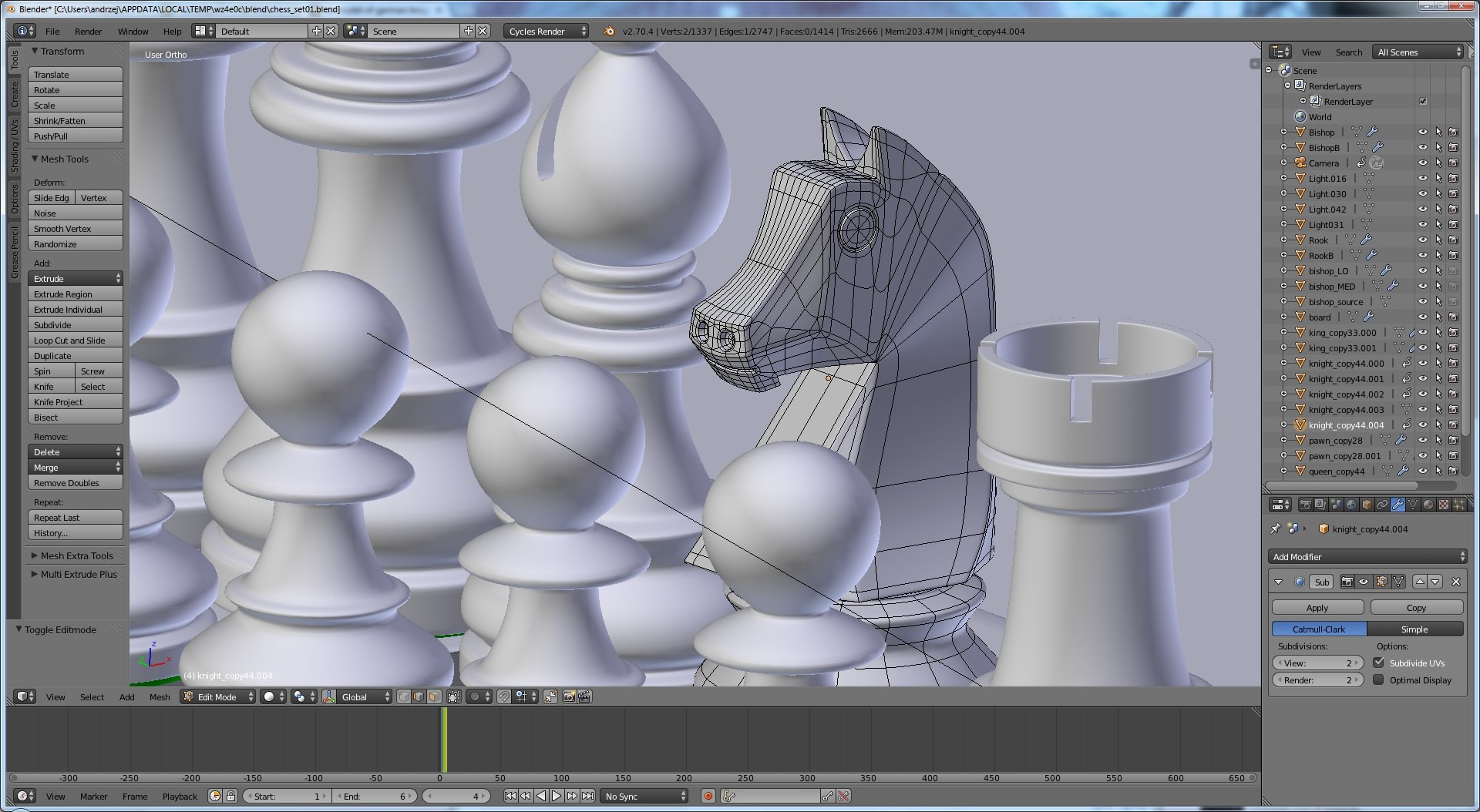1480x812 pixels.
Task: Open the Object Constraints chain-link tab
Action: [1382, 505]
